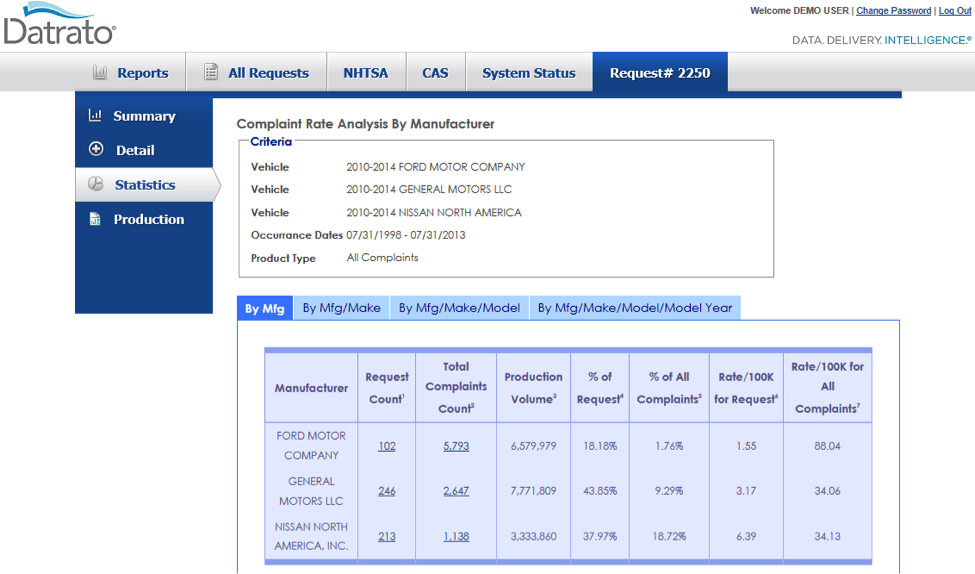Open General Motors request count 246 link
This screenshot has height=574, width=975.
pyautogui.click(x=387, y=491)
